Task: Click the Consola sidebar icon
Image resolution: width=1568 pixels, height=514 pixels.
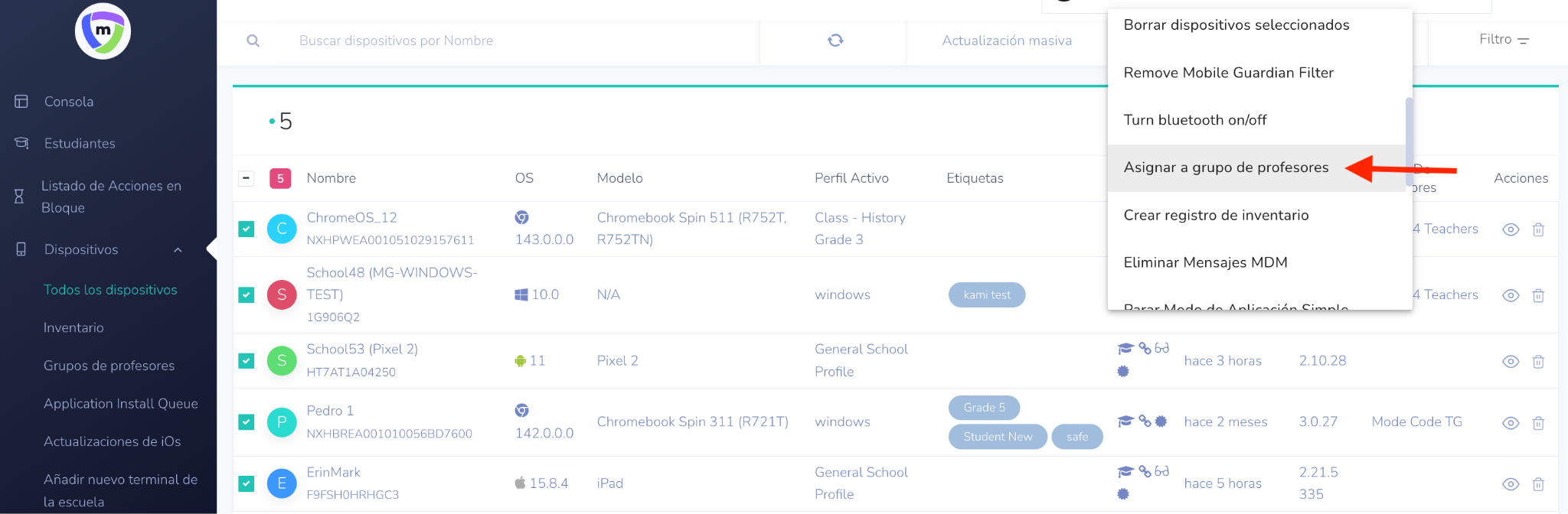Action: pos(21,102)
